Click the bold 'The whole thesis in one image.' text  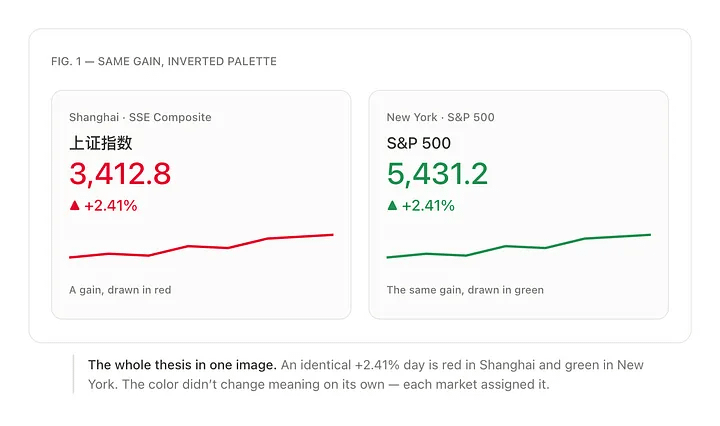coord(182,365)
